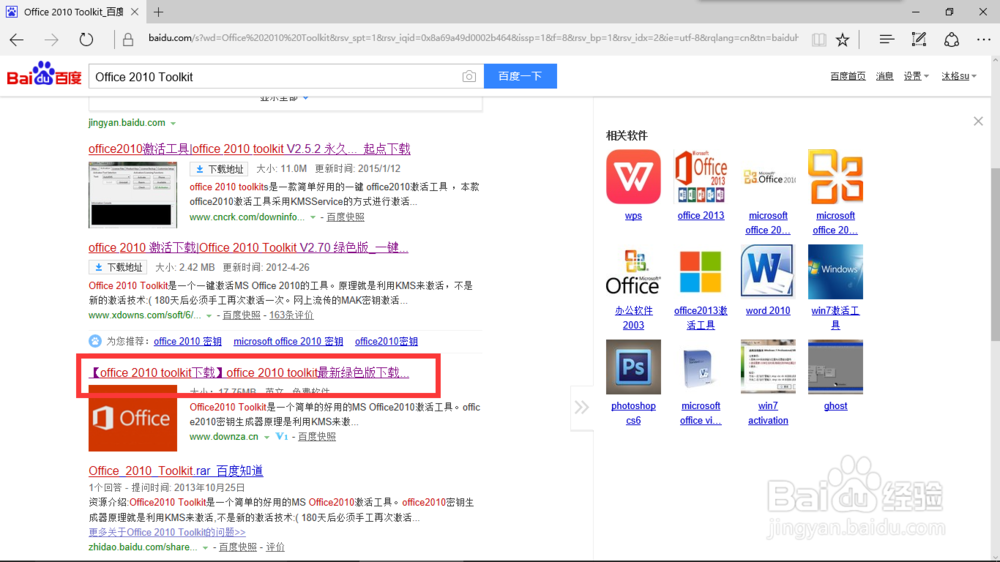
Task: Open the win7 activation thumbnail
Action: (768, 367)
